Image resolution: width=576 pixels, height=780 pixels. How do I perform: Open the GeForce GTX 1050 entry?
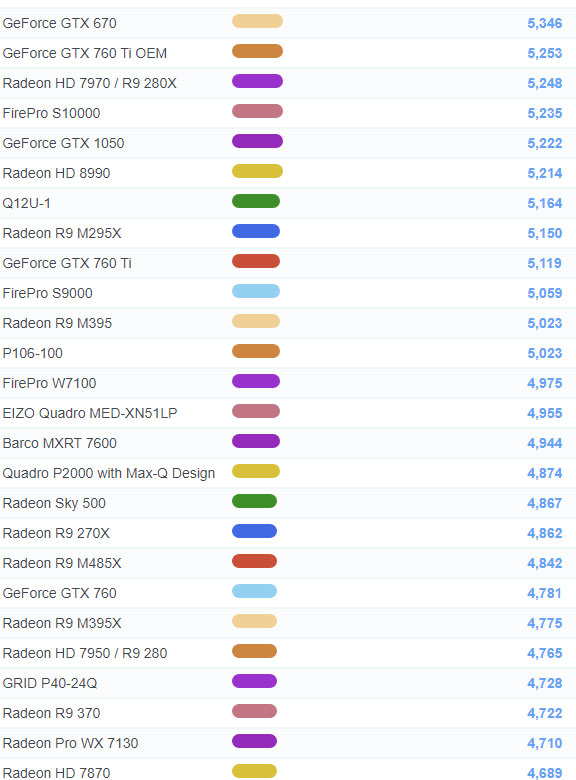pos(63,143)
